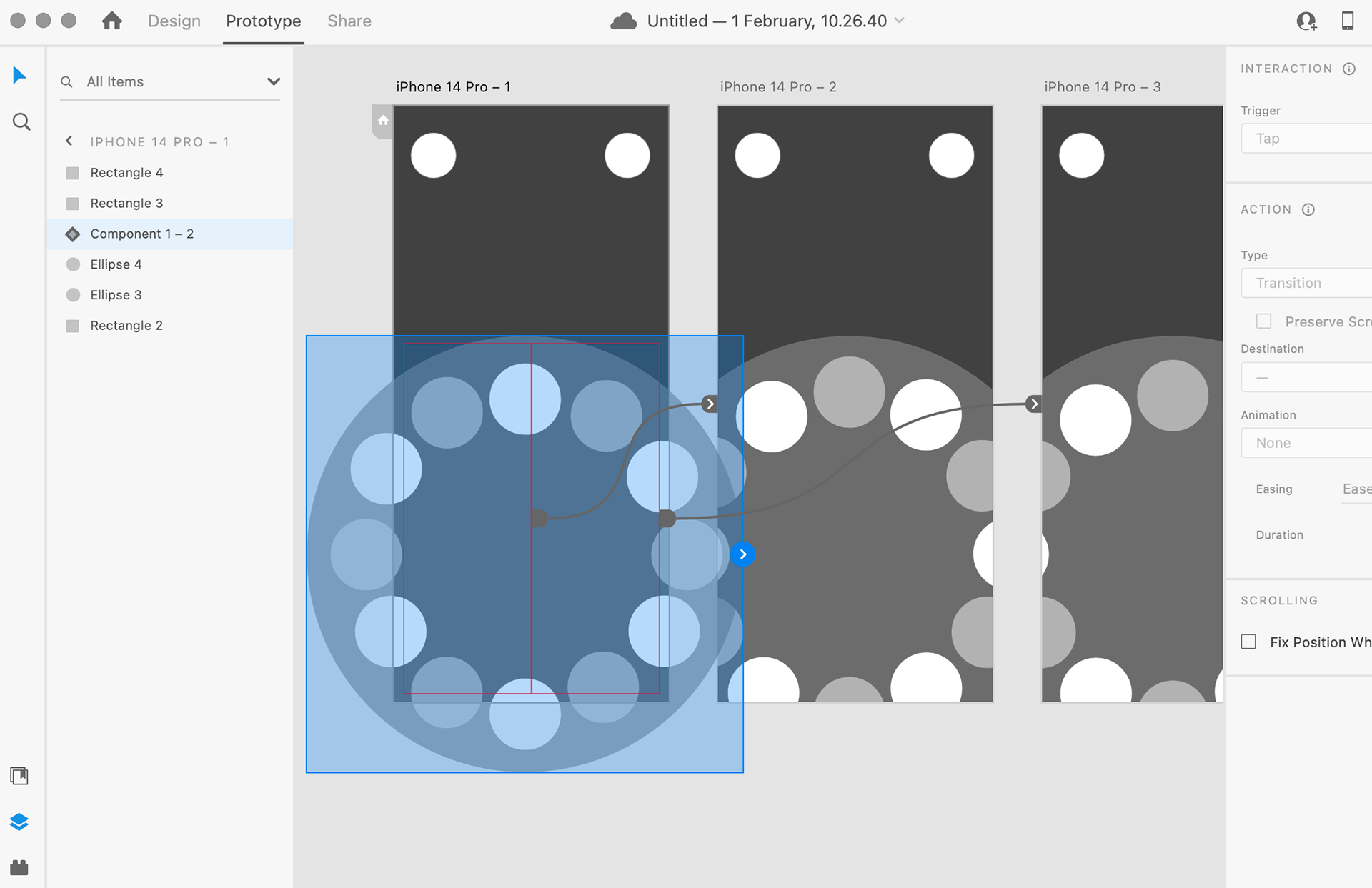The height and width of the screenshot is (888, 1372).
Task: Enable Fix Position When Scrolling checkbox
Action: point(1248,642)
